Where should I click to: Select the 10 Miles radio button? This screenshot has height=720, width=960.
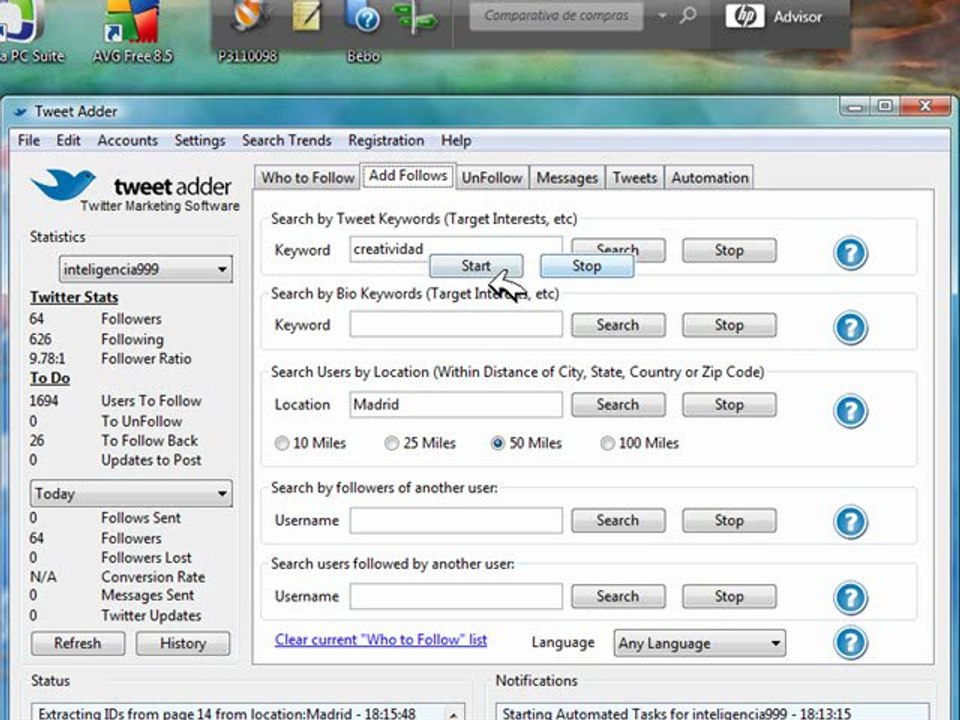282,443
